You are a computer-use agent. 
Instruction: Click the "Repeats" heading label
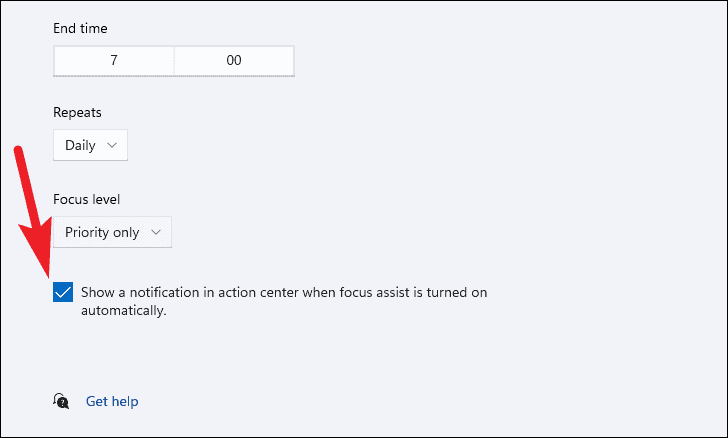point(77,113)
